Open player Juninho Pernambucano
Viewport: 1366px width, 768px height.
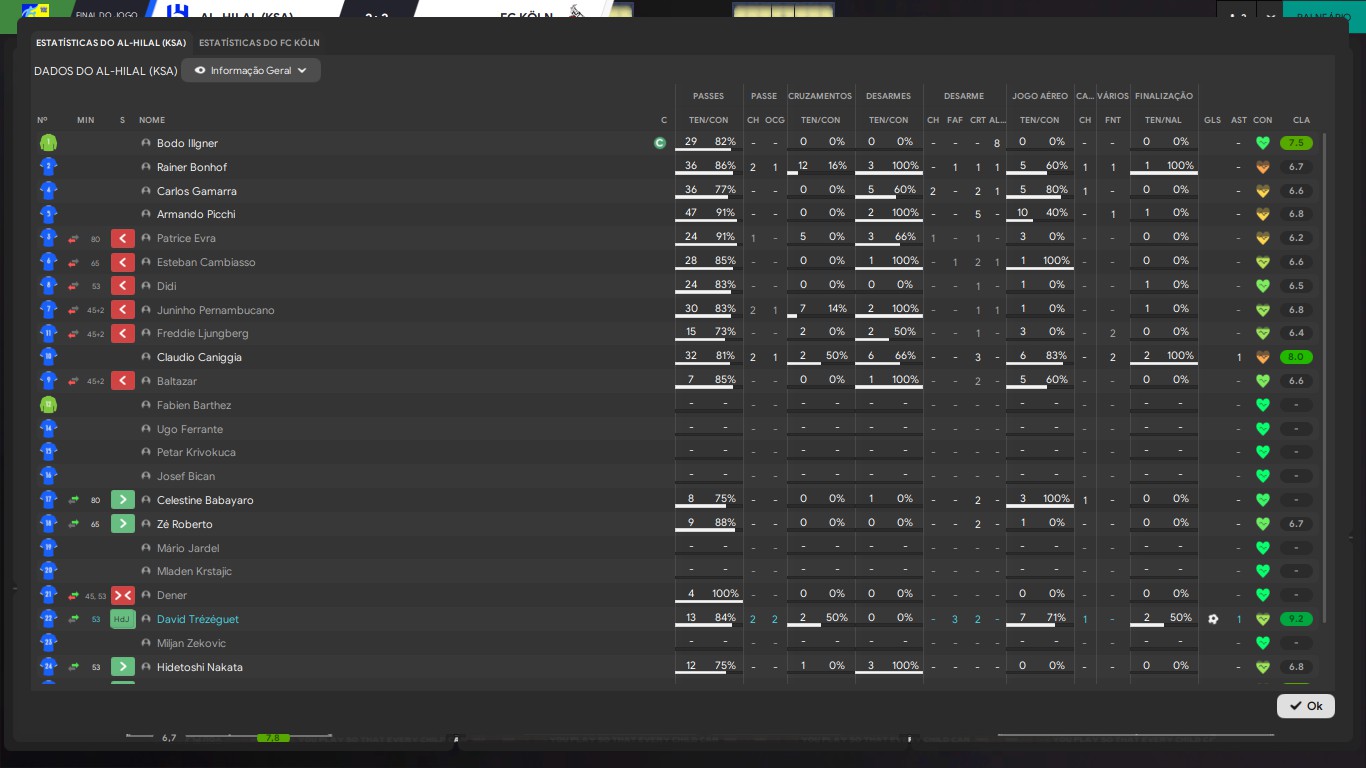[215, 310]
